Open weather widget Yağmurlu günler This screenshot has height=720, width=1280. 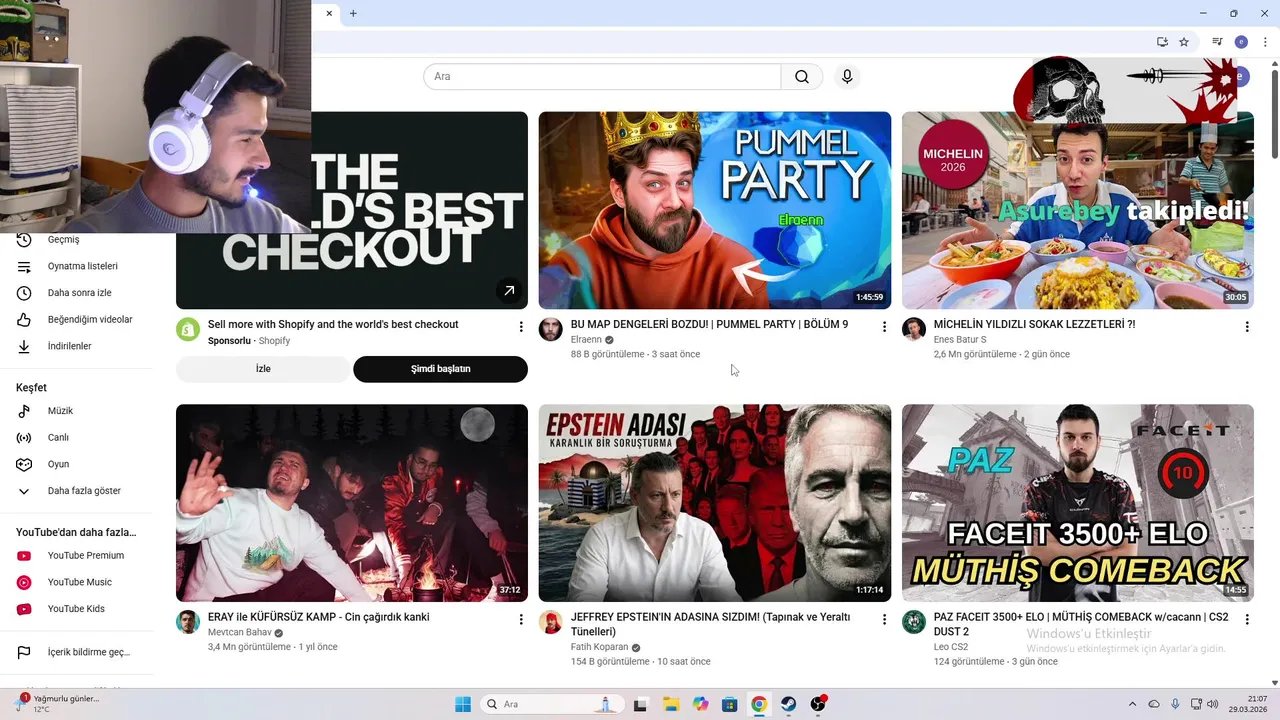58,704
